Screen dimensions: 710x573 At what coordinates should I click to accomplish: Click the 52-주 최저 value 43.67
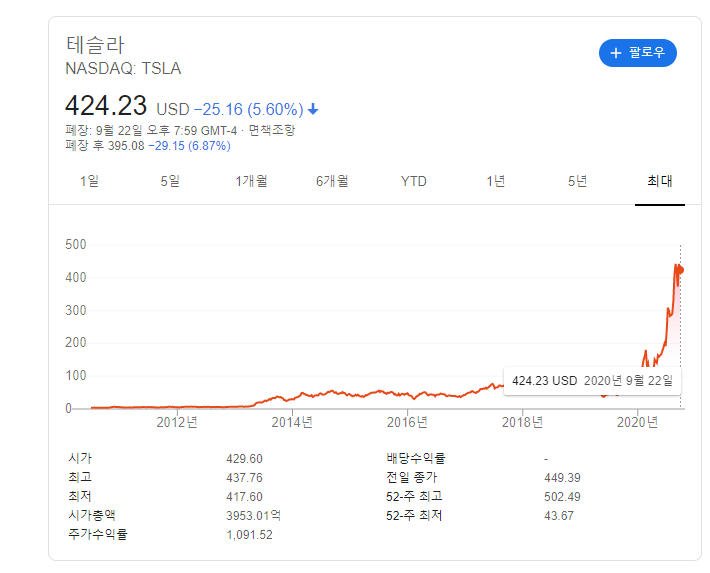(x=559, y=516)
